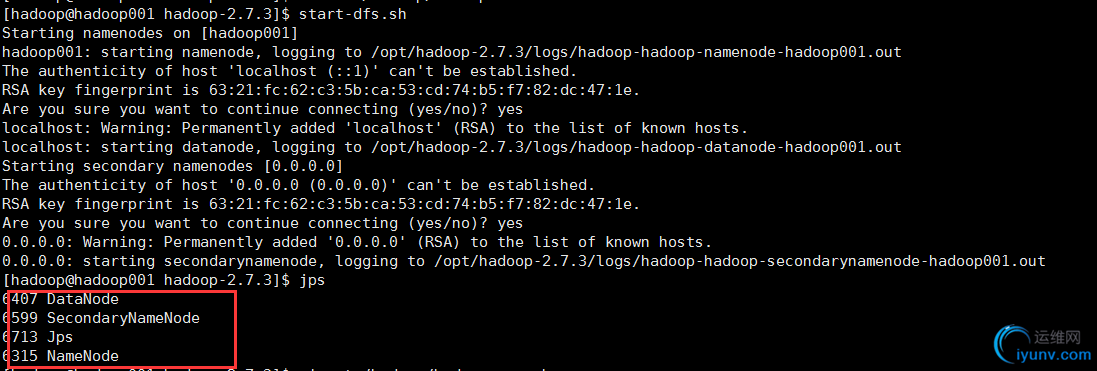
Task: Select the DataNode process line
Action: pyautogui.click(x=61, y=300)
